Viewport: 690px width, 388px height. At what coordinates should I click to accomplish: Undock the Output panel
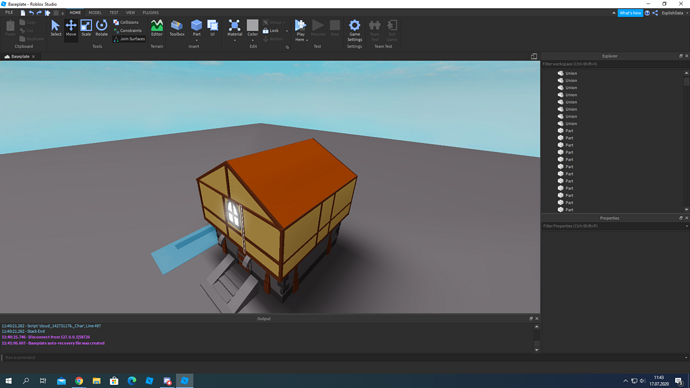click(x=531, y=318)
